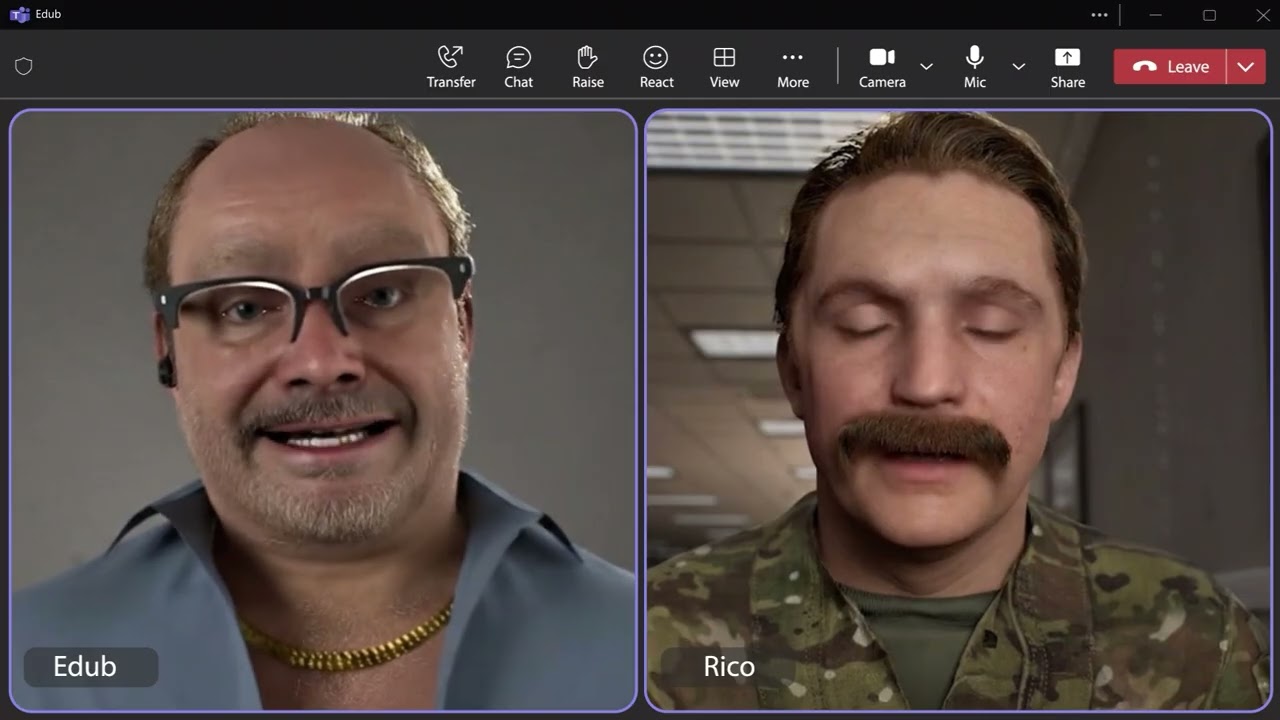Viewport: 1280px width, 720px height.
Task: Close the Teams meeting window
Action: pos(1262,14)
